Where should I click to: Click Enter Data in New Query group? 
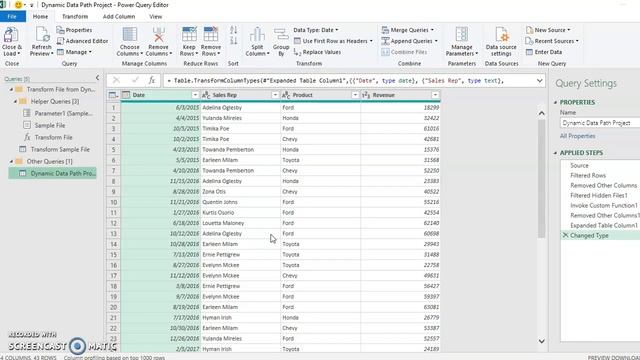pyautogui.click(x=544, y=52)
